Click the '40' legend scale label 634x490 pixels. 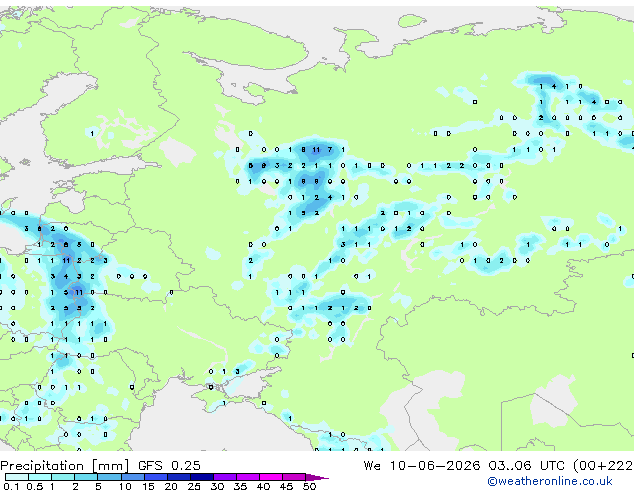tap(263, 486)
